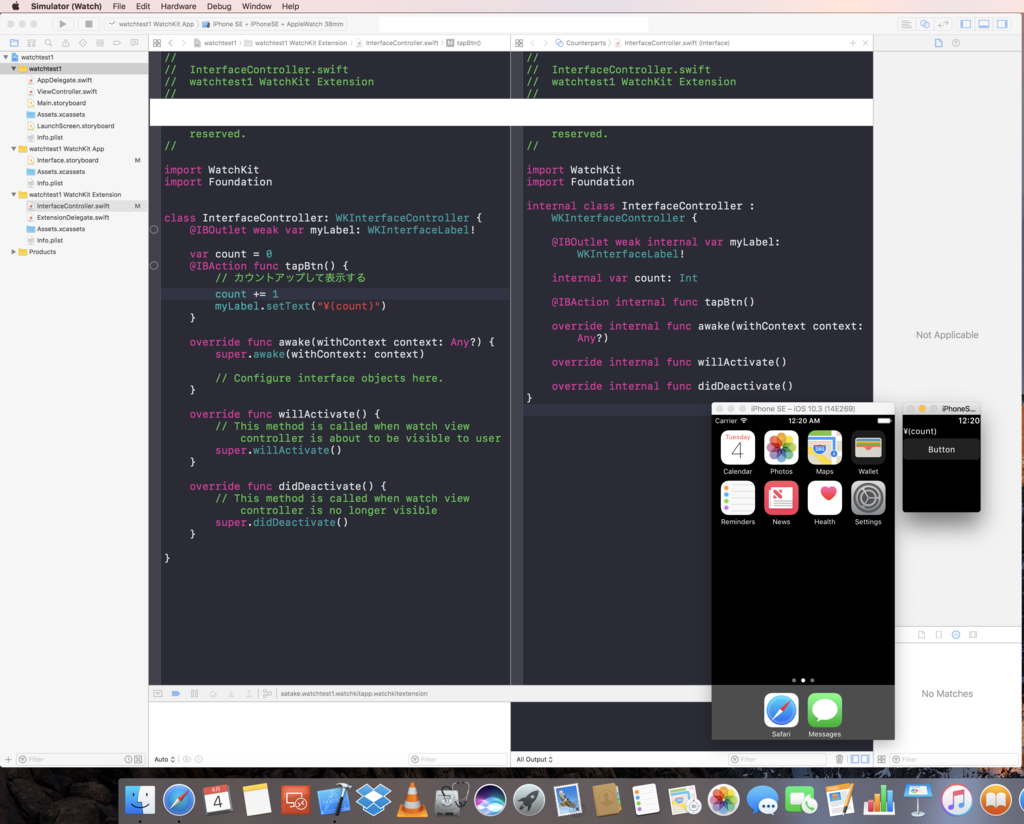Viewport: 1024px width, 824px height.
Task: Toggle the Debug area visibility
Action: (x=984, y=24)
